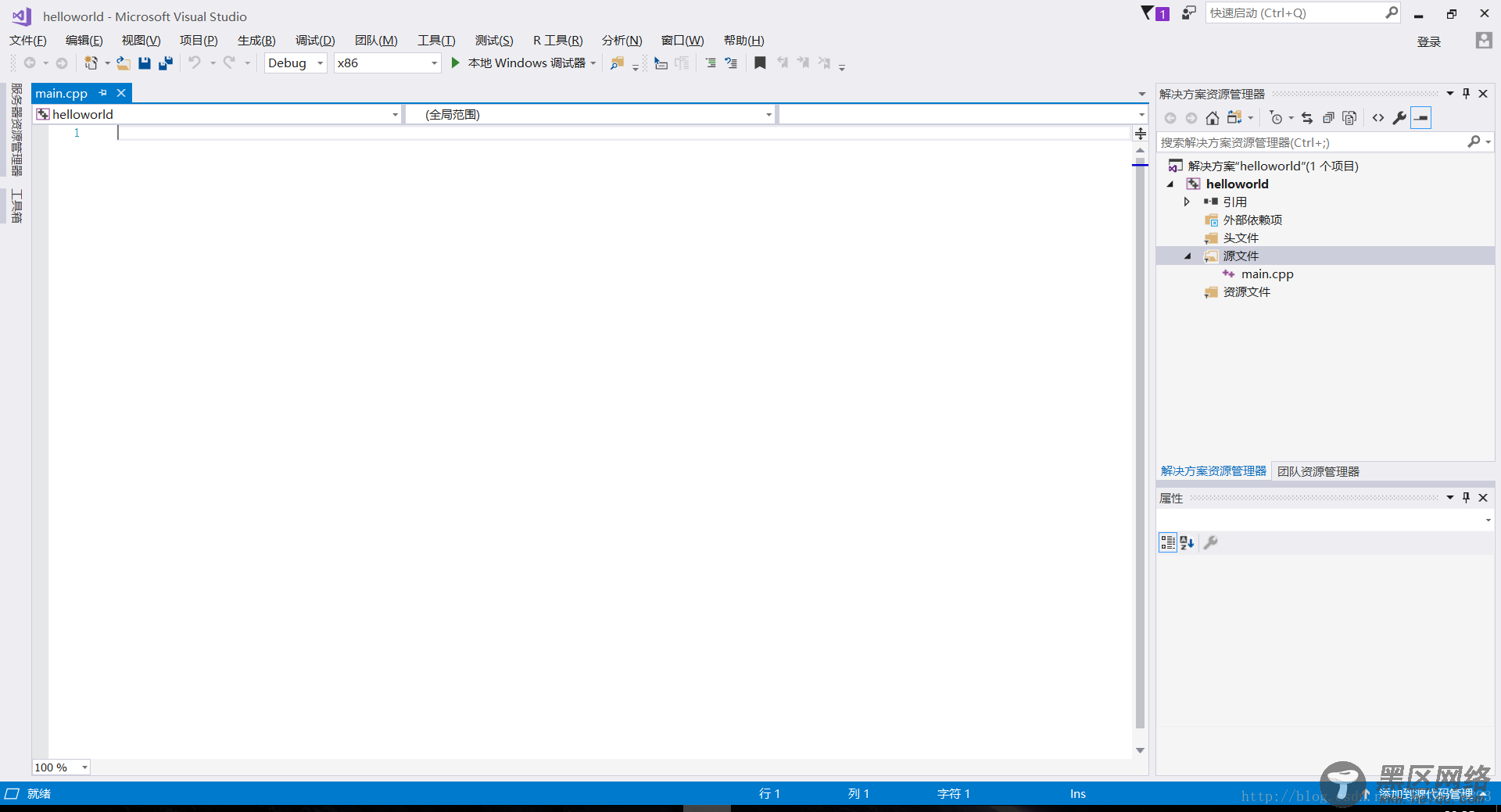Open the 工具箱 side tab
The image size is (1501, 812).
pyautogui.click(x=16, y=206)
